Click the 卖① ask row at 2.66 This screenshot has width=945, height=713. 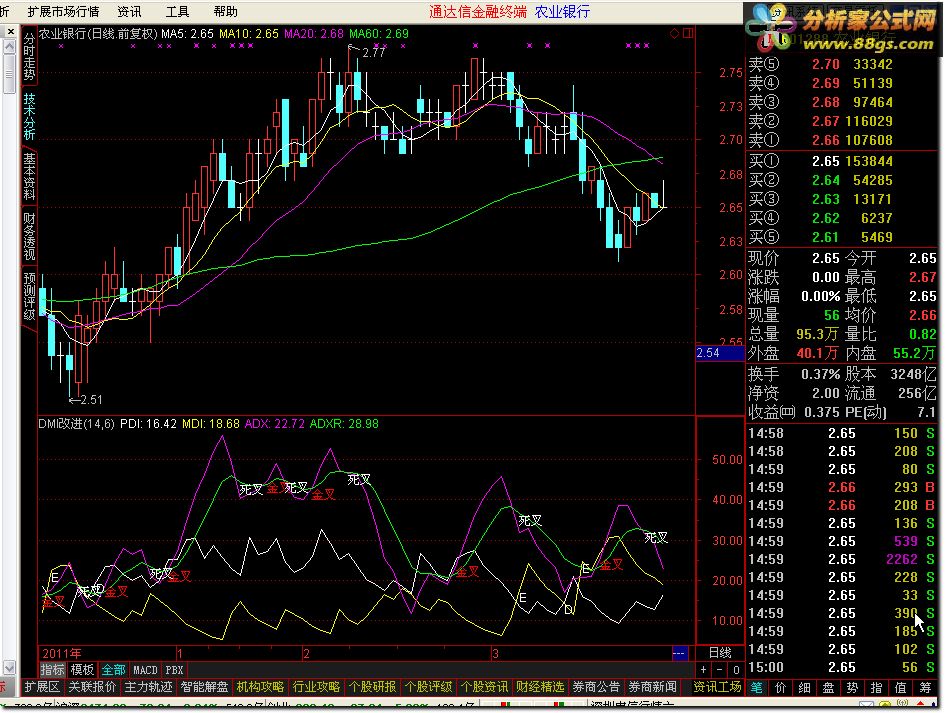click(x=842, y=140)
